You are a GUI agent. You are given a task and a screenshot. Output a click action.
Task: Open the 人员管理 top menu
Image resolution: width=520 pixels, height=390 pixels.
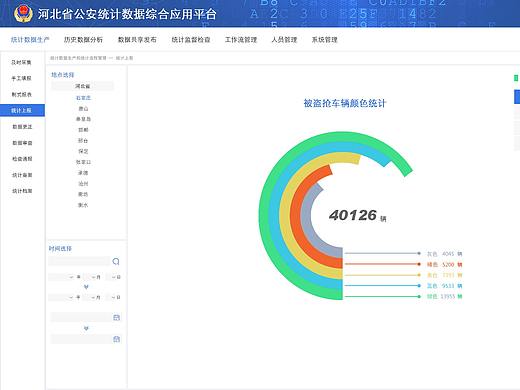[x=284, y=40]
